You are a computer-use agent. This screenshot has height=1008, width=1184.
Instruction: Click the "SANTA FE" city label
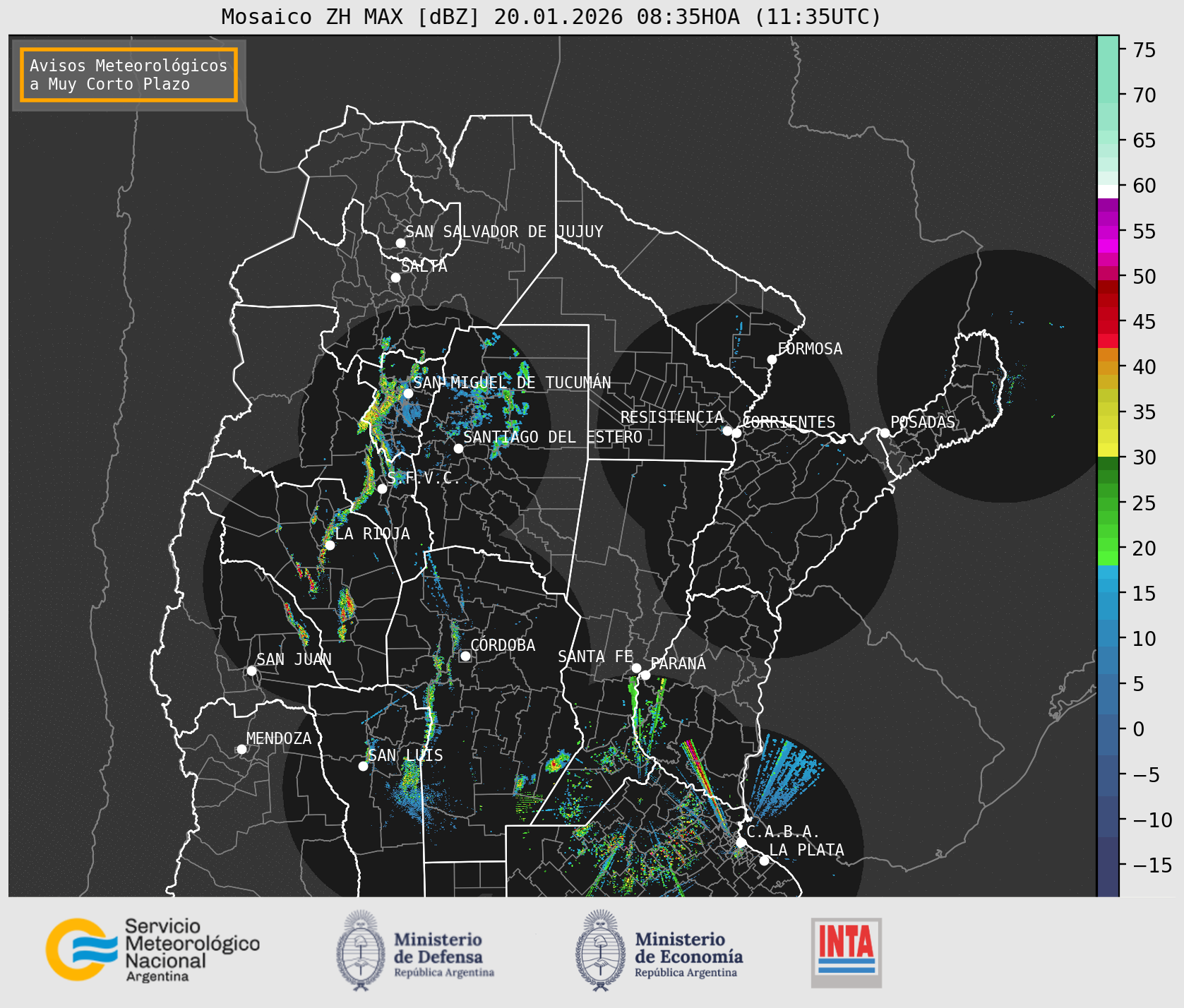pyautogui.click(x=595, y=656)
